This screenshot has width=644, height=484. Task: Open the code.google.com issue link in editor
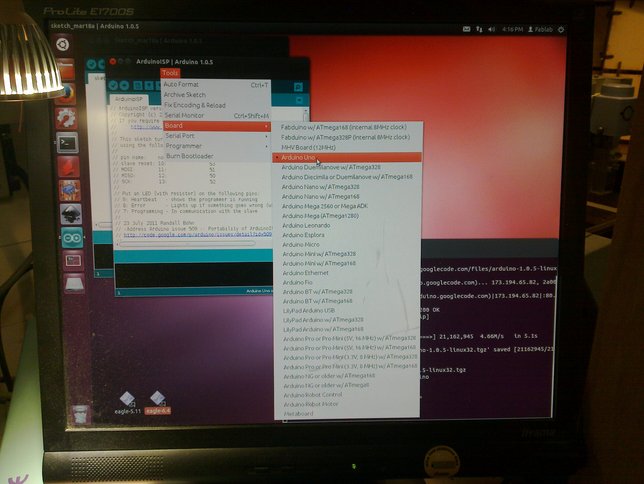click(x=198, y=235)
